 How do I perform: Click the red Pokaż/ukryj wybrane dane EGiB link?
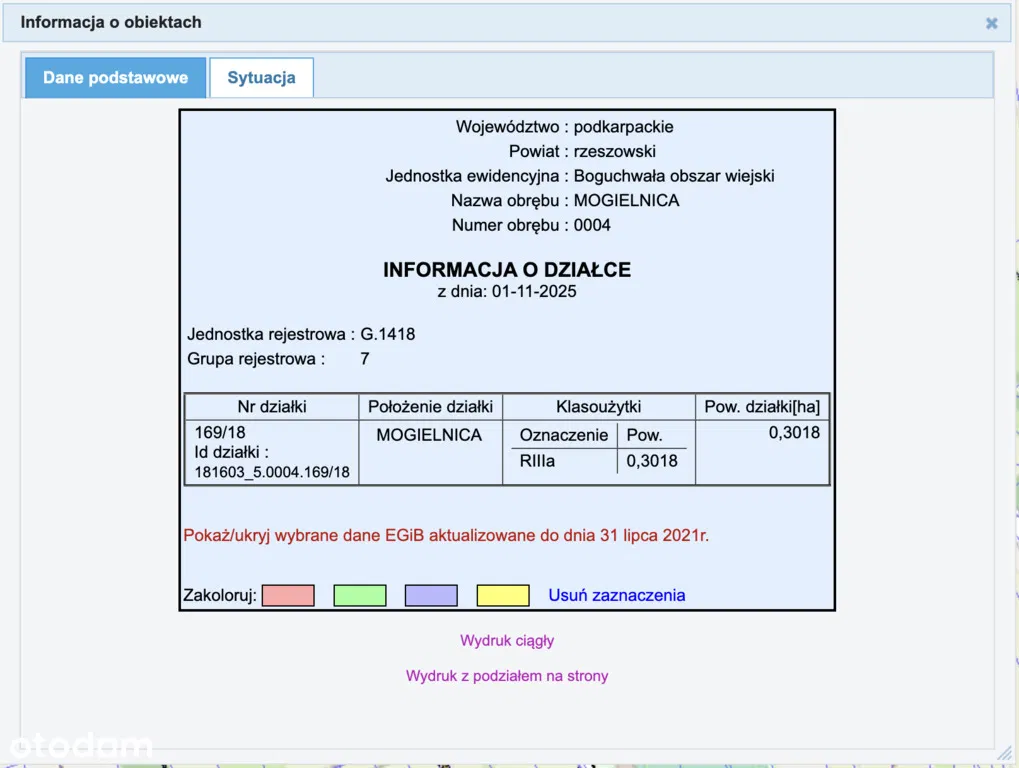[x=446, y=535]
